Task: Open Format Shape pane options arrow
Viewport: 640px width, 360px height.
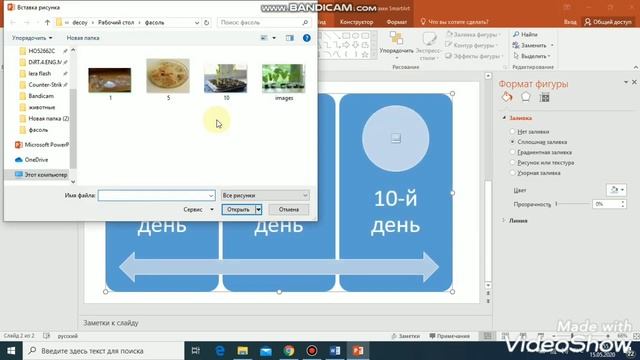Action: 626,82
